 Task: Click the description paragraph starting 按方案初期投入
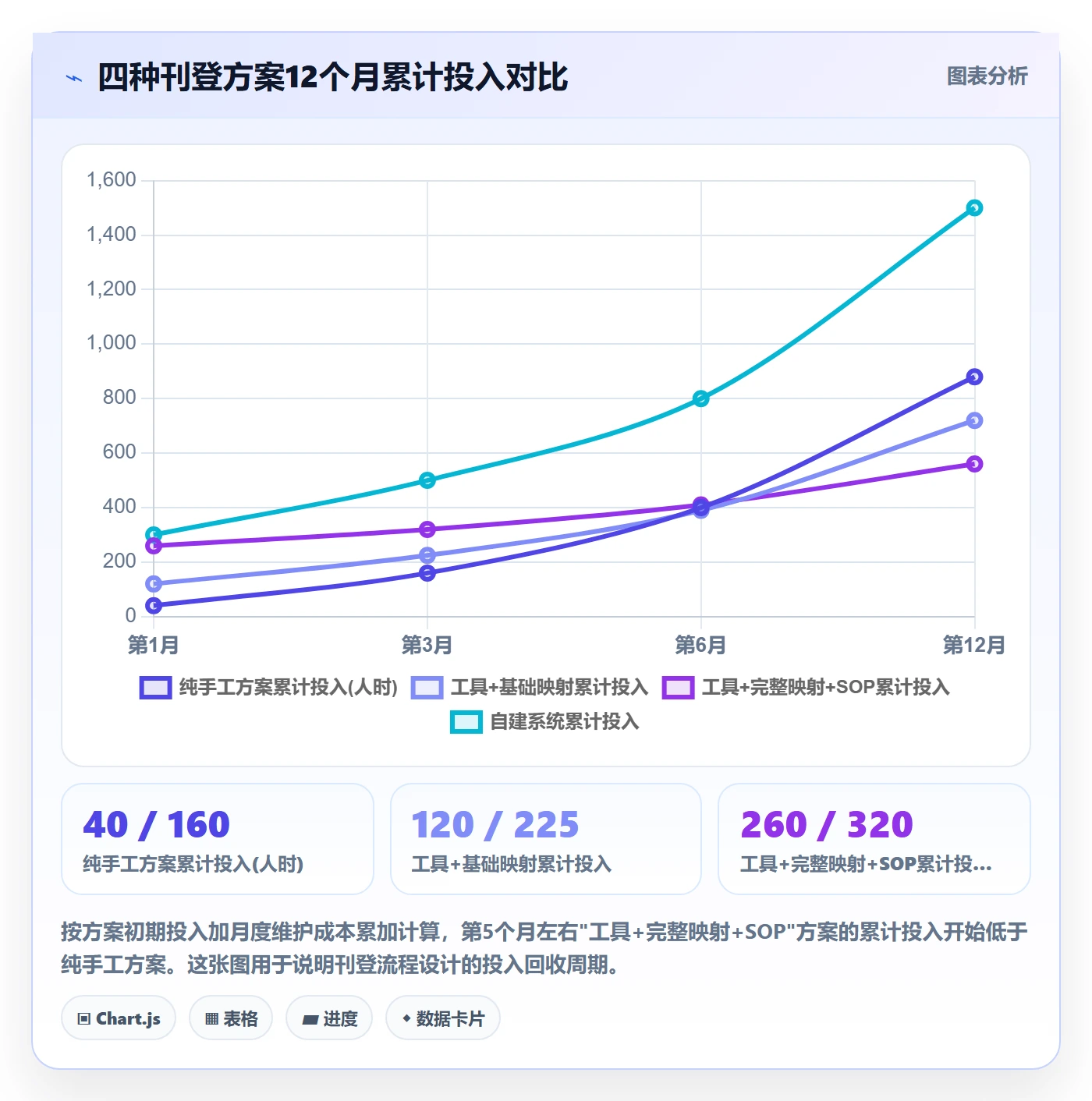tap(544, 948)
